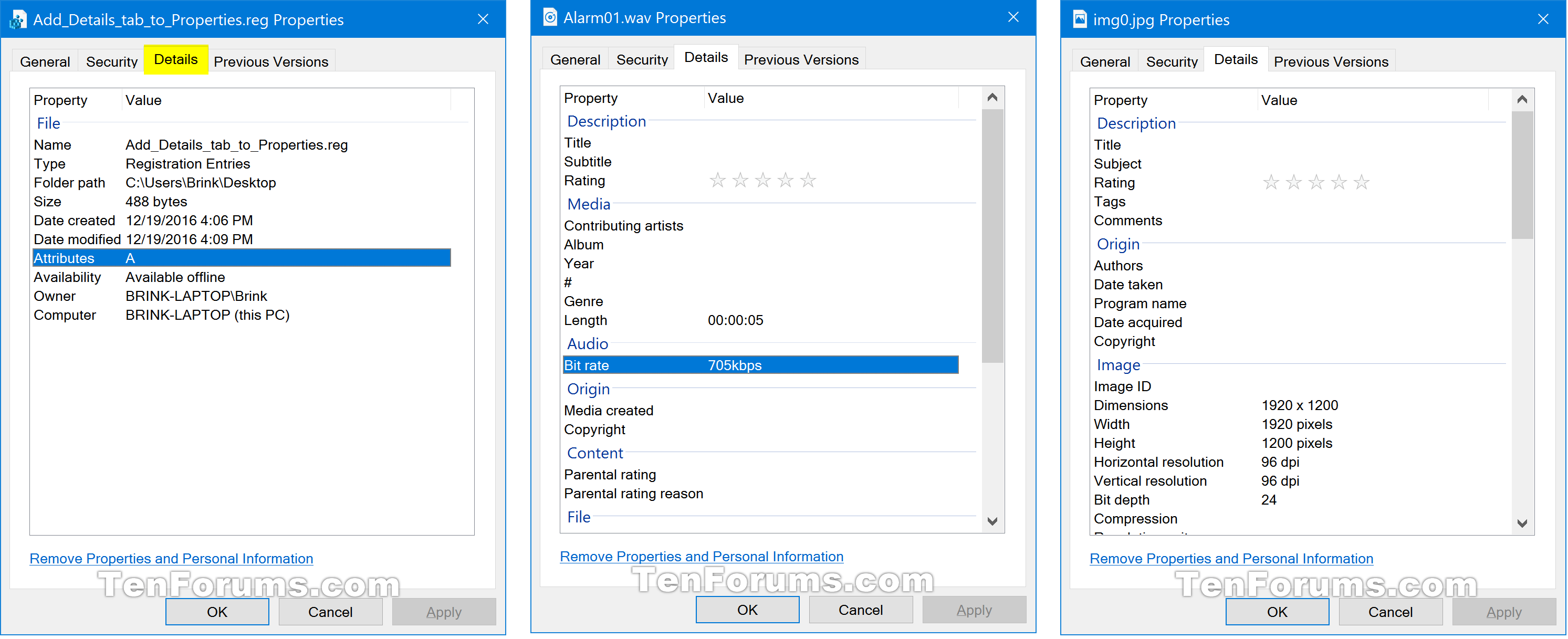Click the Alarm01.wav audio file icon in title bar
This screenshot has height=639, width=1568.
[549, 18]
